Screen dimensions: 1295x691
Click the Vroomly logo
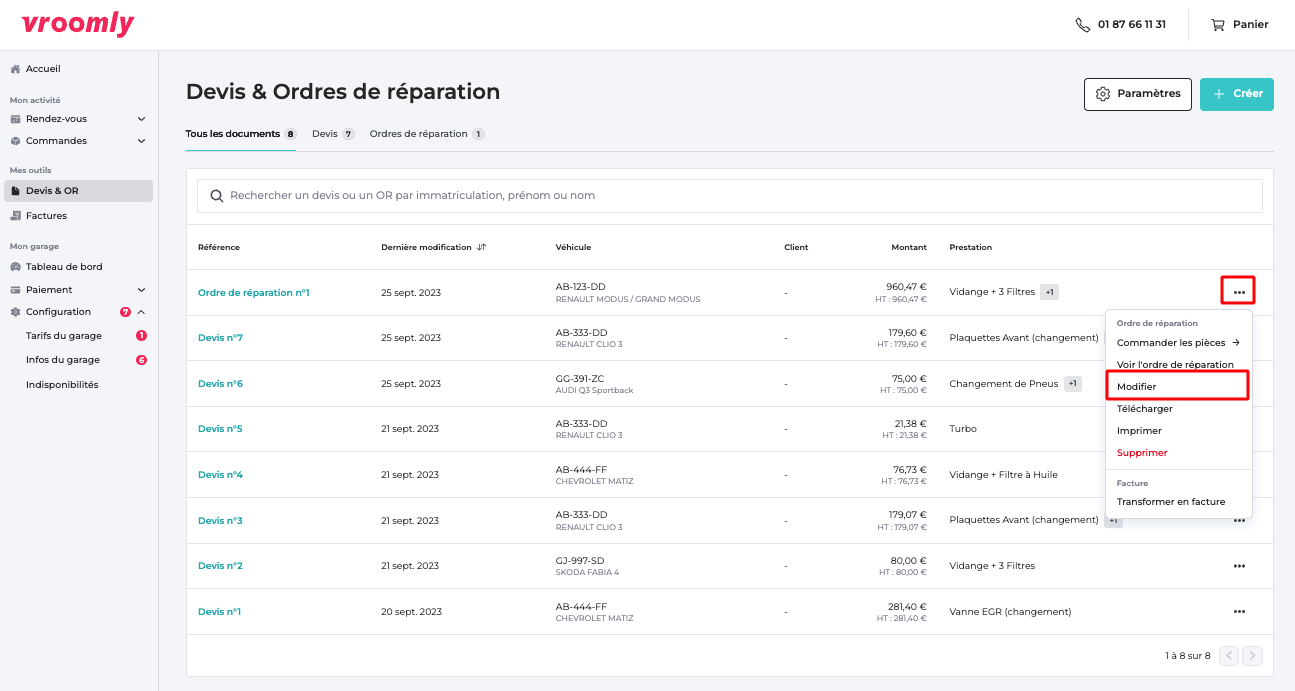pos(78,25)
